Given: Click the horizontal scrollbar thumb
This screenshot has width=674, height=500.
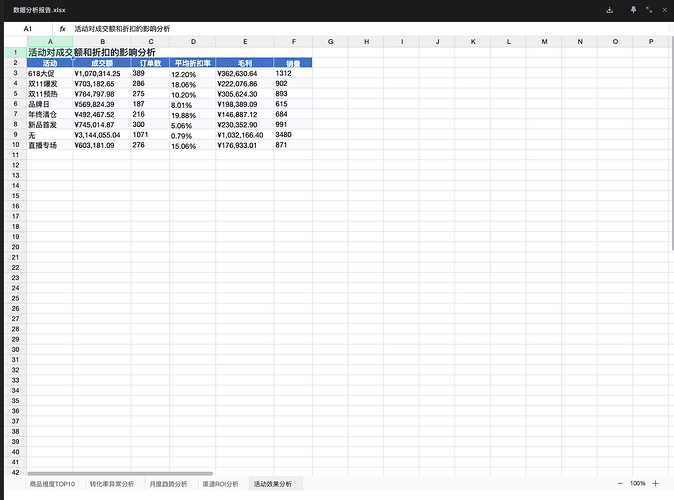Looking at the screenshot, I should point(120,473).
